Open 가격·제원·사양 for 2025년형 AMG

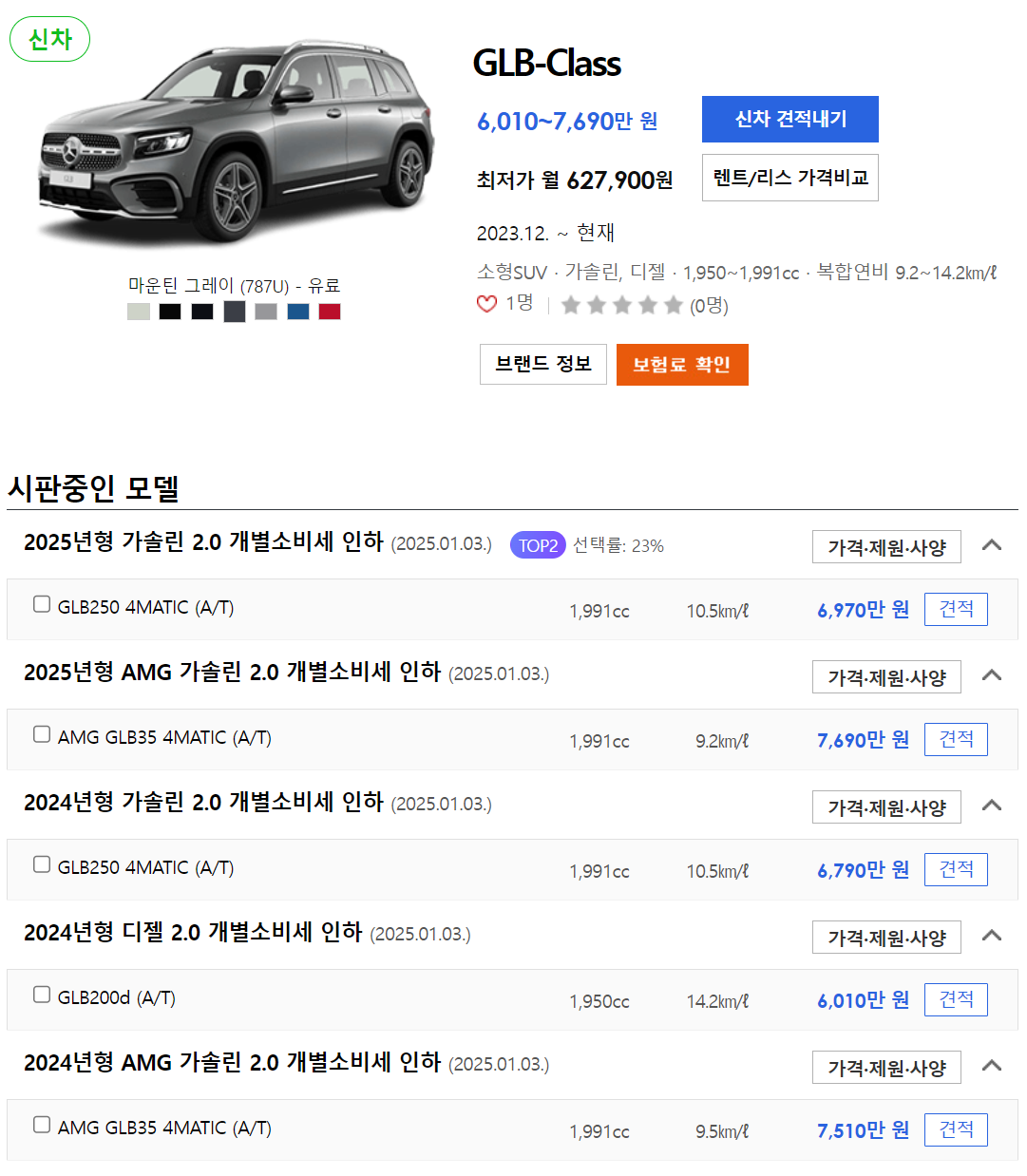point(886,677)
